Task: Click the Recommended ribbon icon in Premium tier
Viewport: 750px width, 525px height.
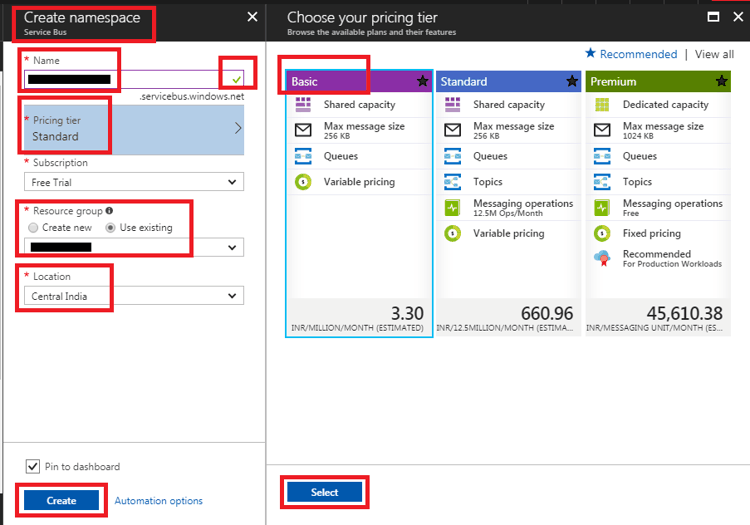Action: (x=602, y=258)
